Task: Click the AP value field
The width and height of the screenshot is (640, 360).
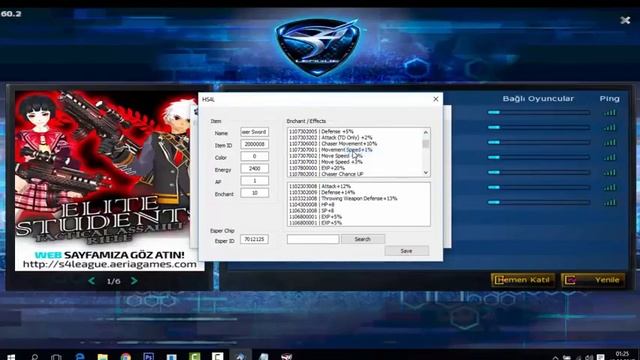Action: point(254,180)
